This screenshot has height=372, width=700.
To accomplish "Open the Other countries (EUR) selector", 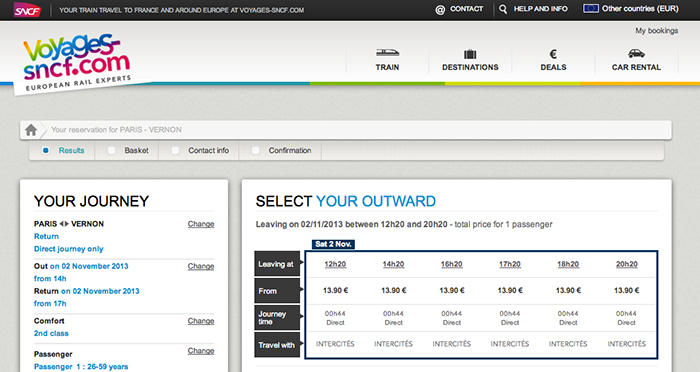I will click(x=631, y=8).
